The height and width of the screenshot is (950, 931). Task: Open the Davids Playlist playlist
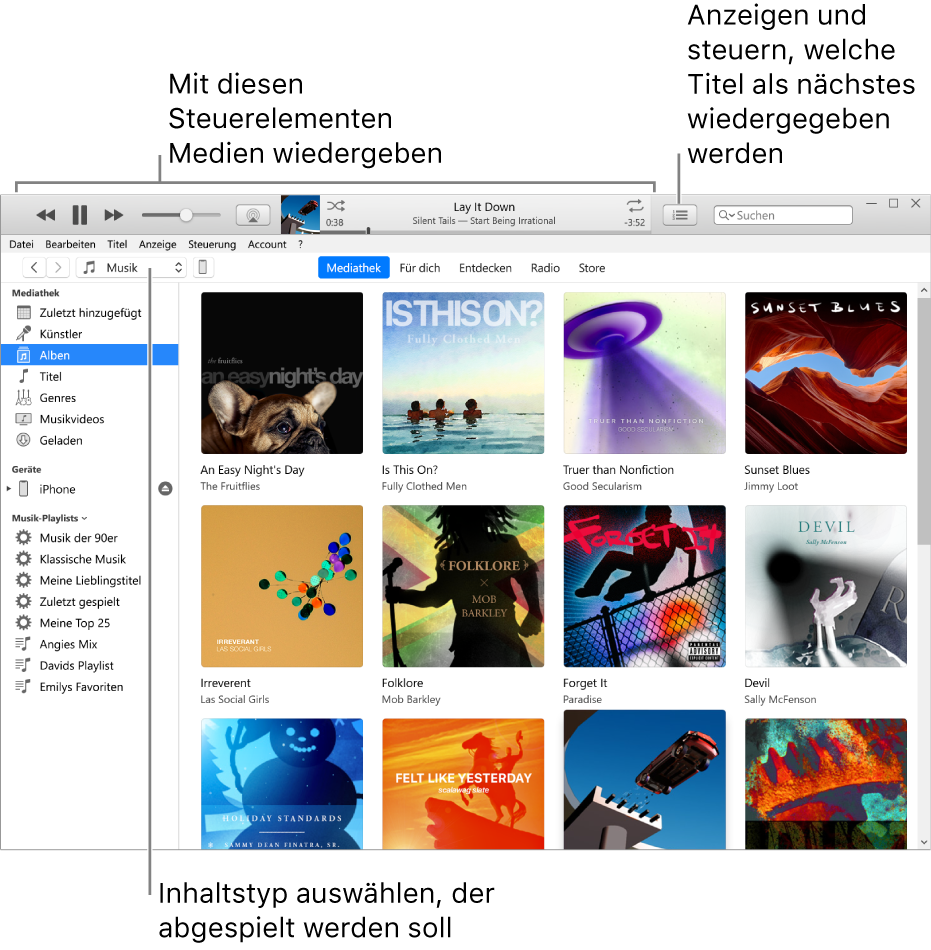click(x=90, y=665)
